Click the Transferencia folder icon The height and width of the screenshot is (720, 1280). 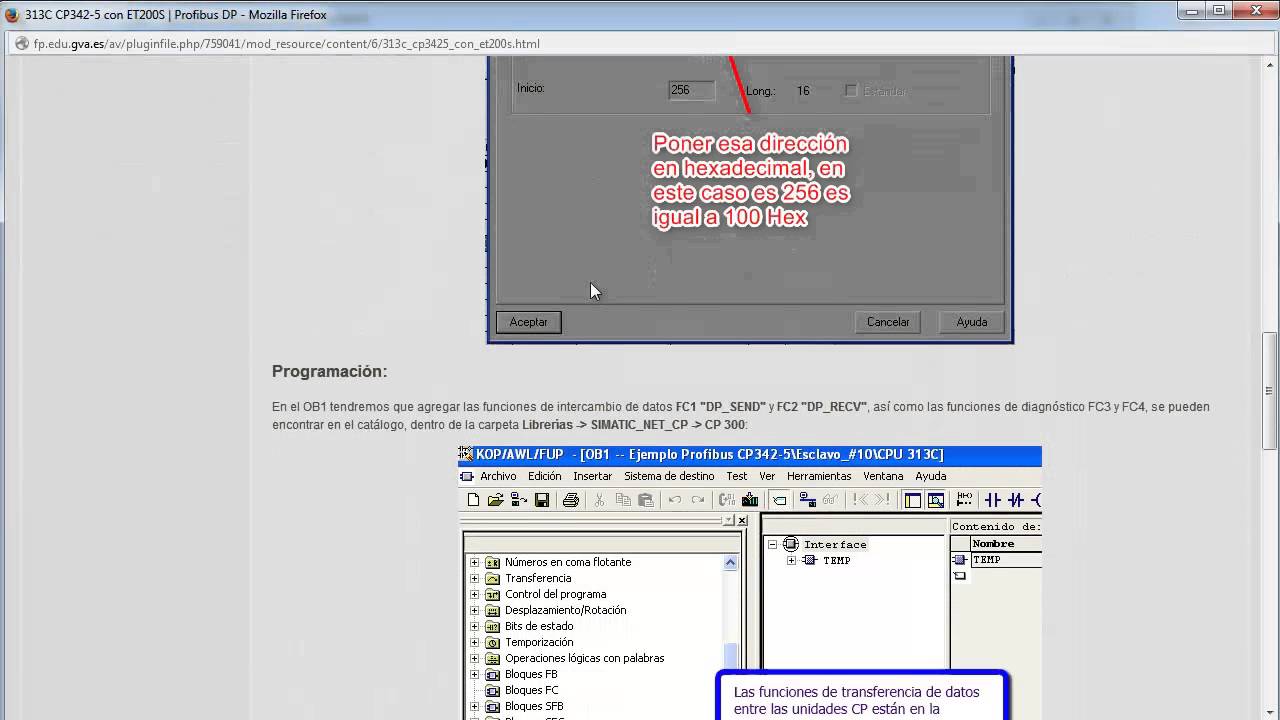tap(492, 578)
